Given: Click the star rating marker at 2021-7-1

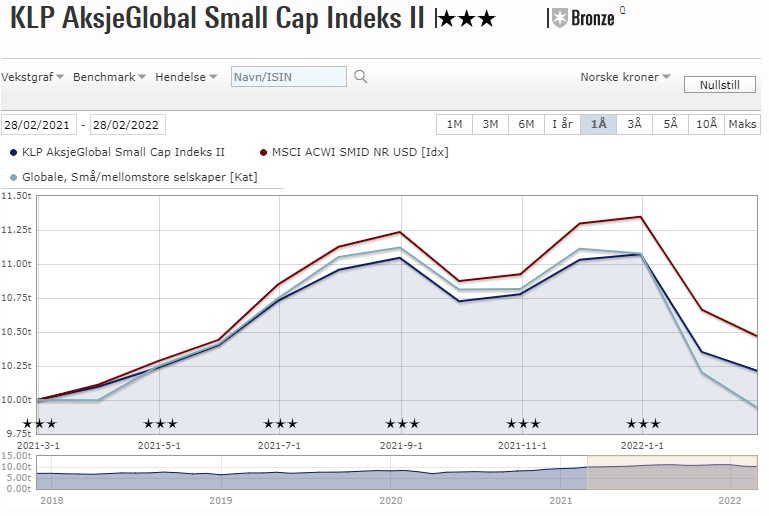Looking at the screenshot, I should (x=280, y=423).
